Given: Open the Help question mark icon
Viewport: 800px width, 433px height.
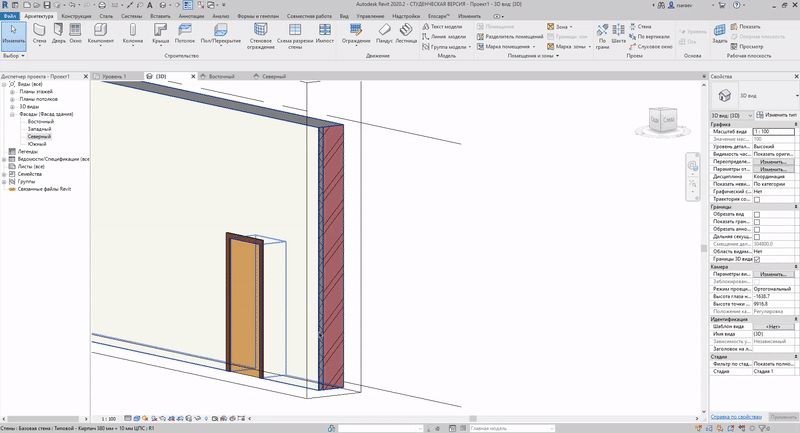Looking at the screenshot, I should pyautogui.click(x=737, y=5).
